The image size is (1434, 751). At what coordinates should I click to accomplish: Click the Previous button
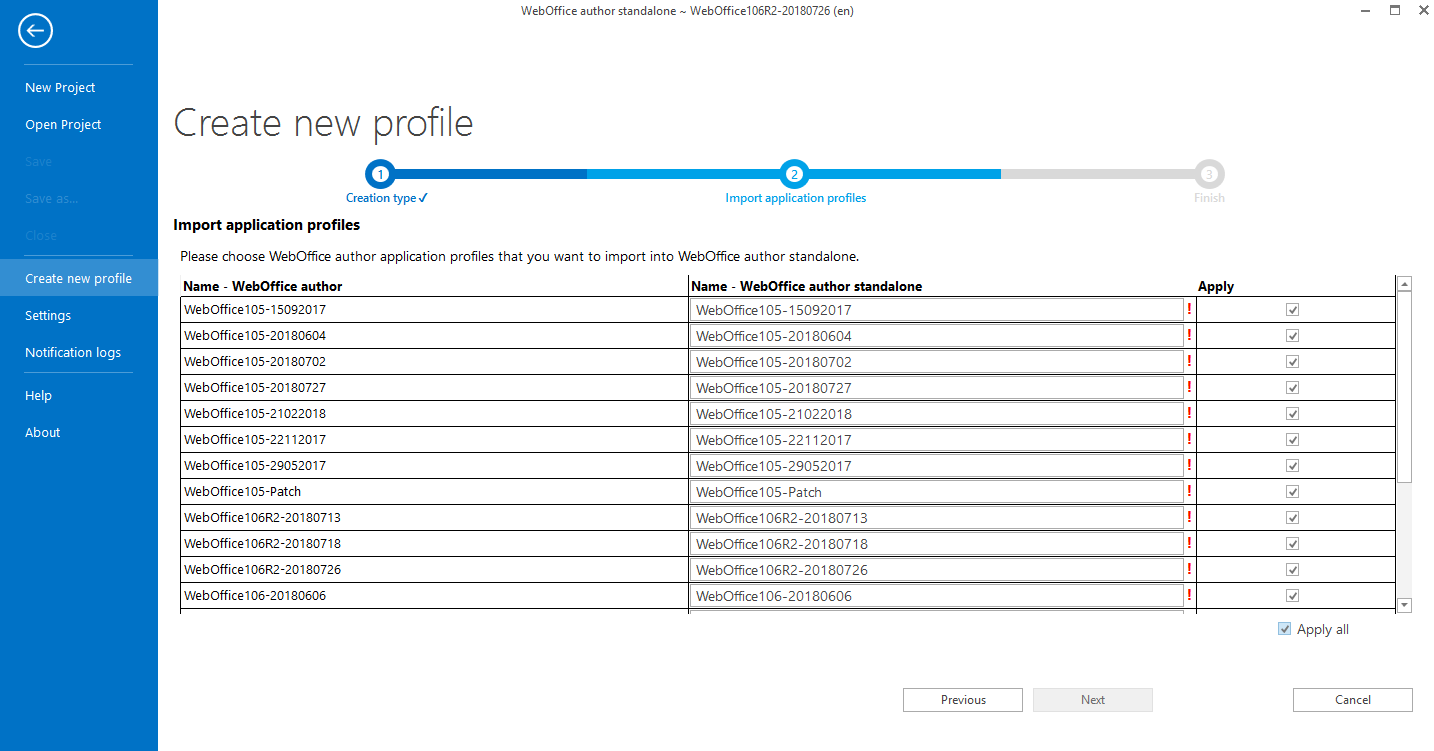[x=962, y=699]
